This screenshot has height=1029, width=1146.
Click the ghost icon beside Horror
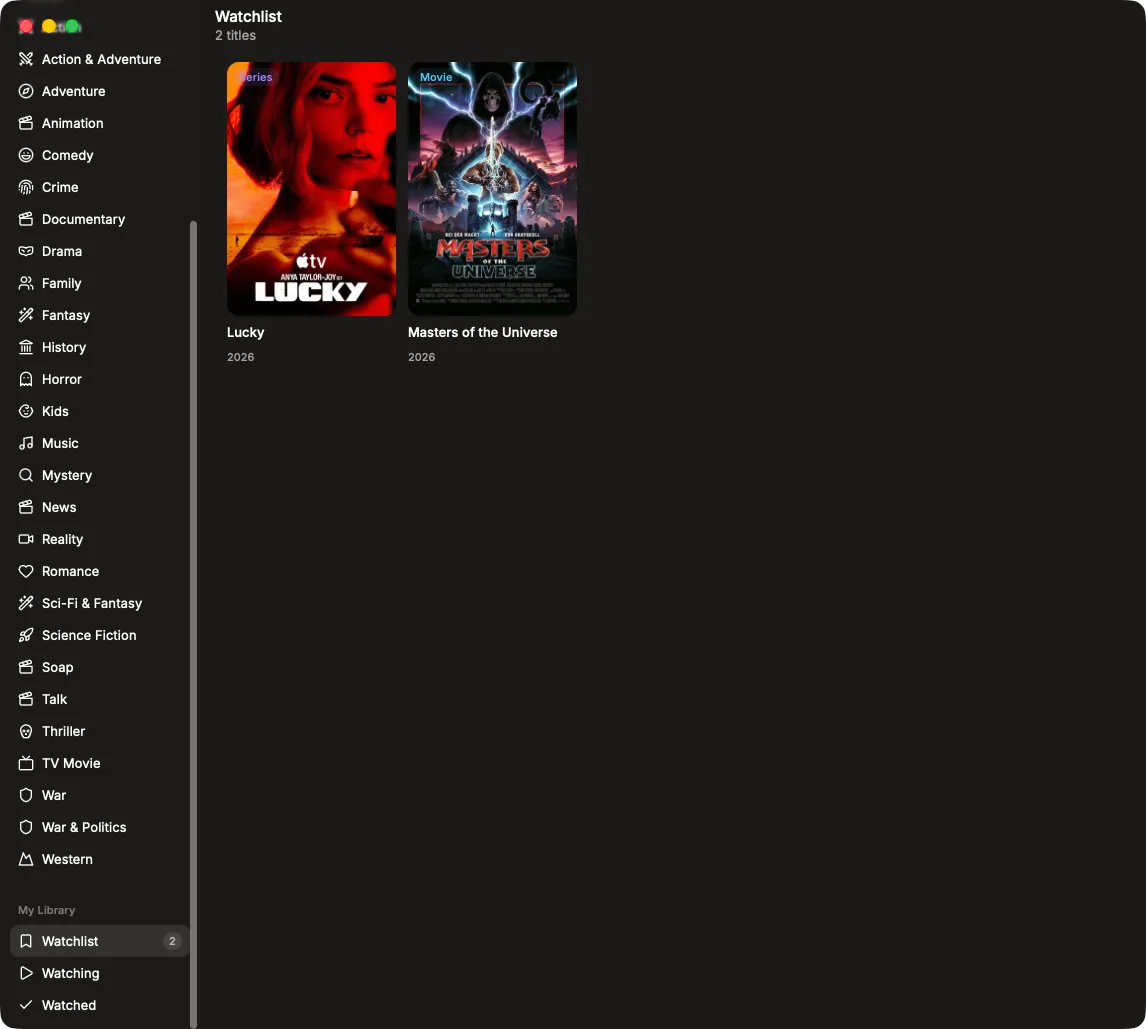[26, 379]
